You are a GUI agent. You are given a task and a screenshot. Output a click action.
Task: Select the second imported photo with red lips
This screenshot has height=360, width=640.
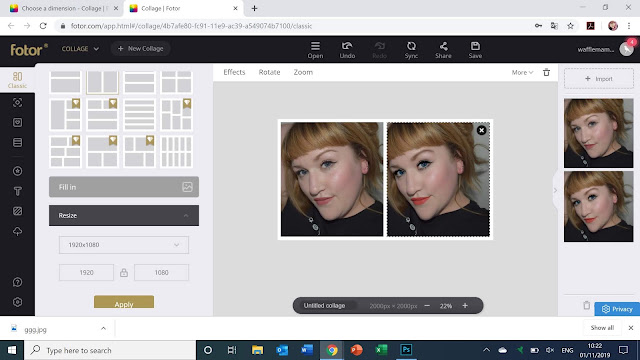pos(598,207)
